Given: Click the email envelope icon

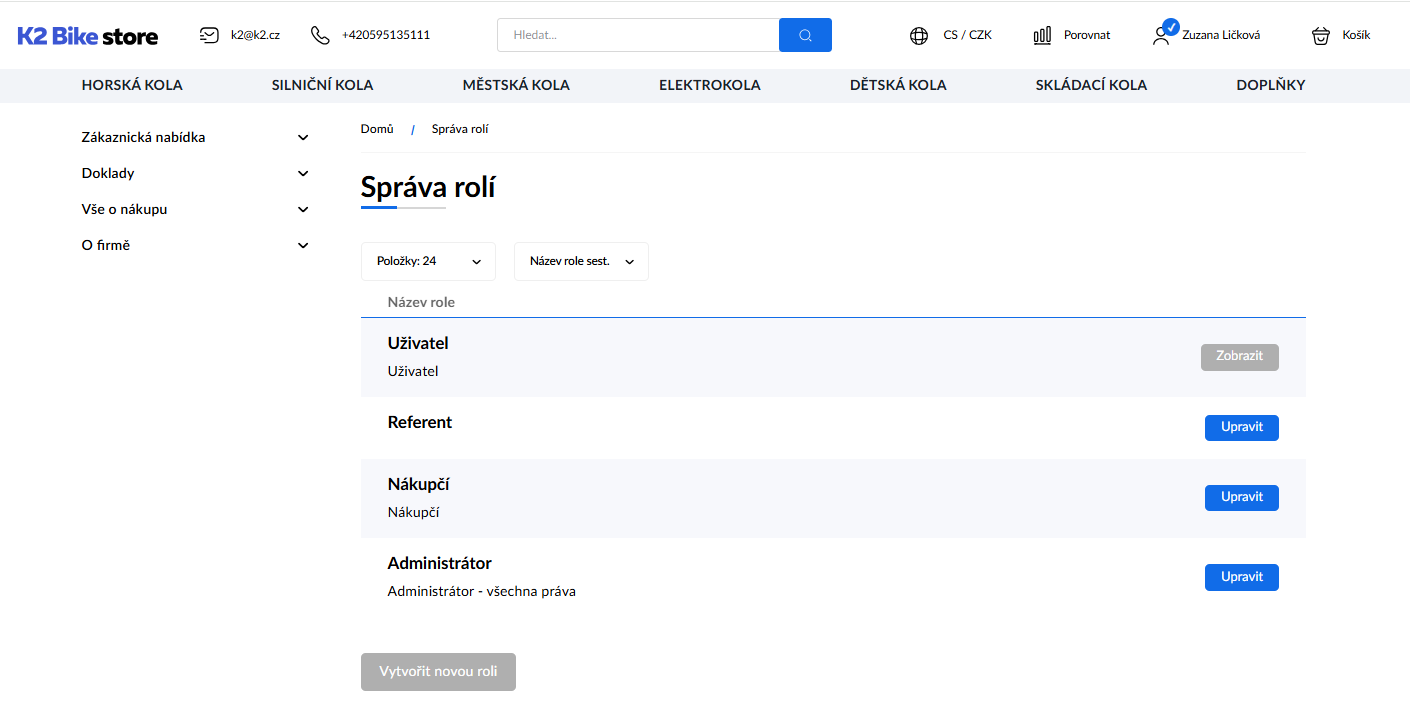Looking at the screenshot, I should point(209,35).
